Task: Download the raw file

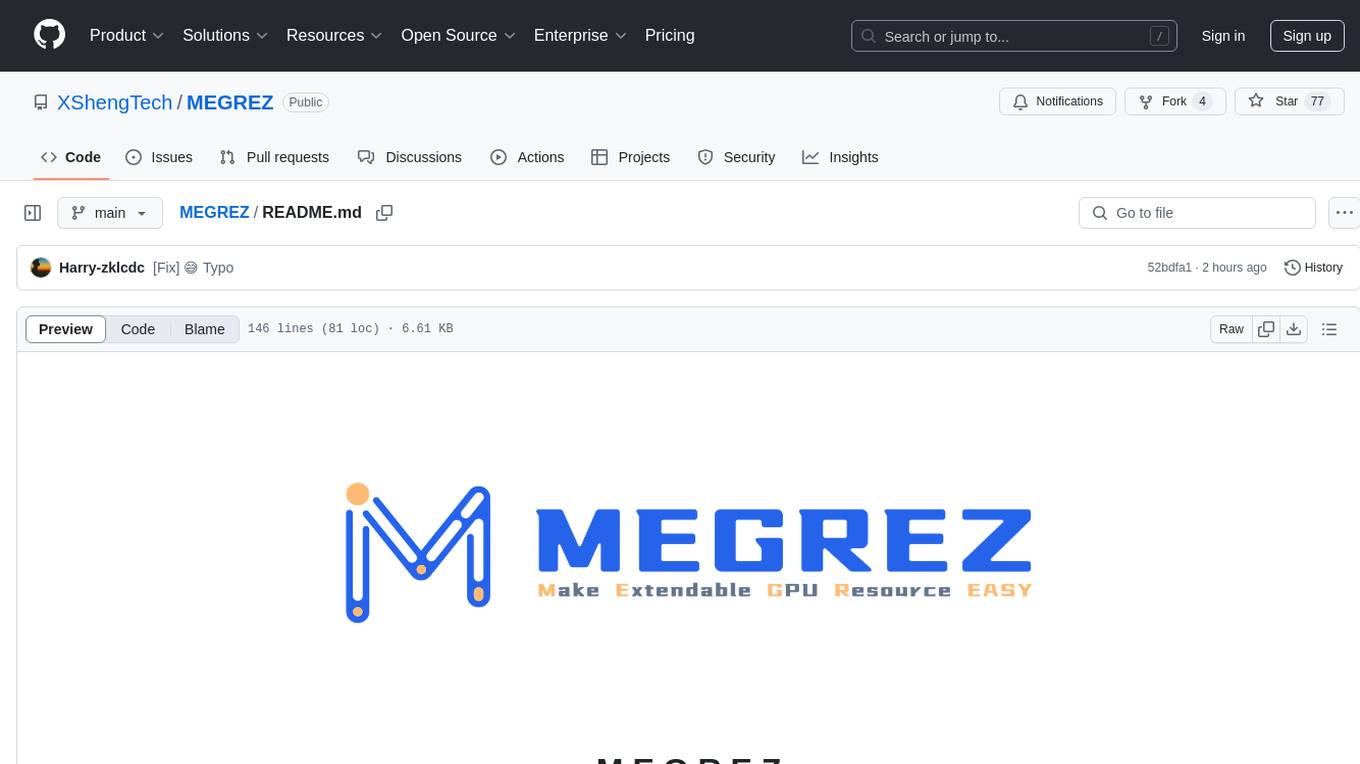Action: tap(1294, 329)
